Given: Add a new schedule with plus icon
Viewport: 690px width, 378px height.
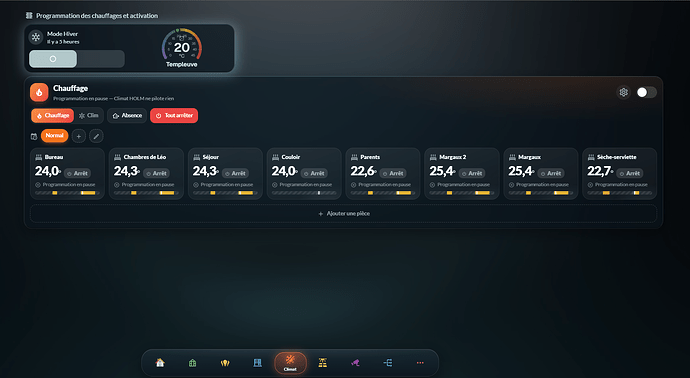Looking at the screenshot, I should click(x=78, y=136).
